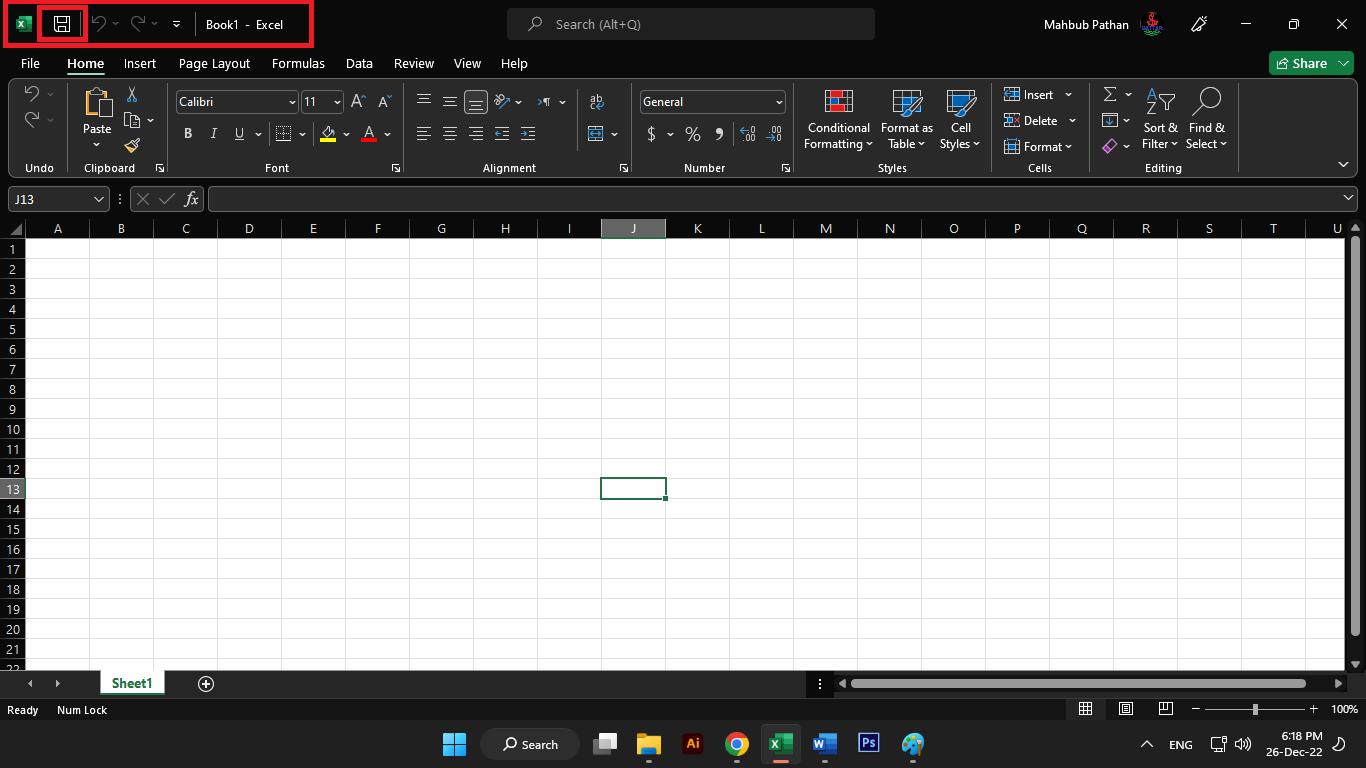The image size is (1366, 768).
Task: Click Insert cells button
Action: click(x=1029, y=95)
